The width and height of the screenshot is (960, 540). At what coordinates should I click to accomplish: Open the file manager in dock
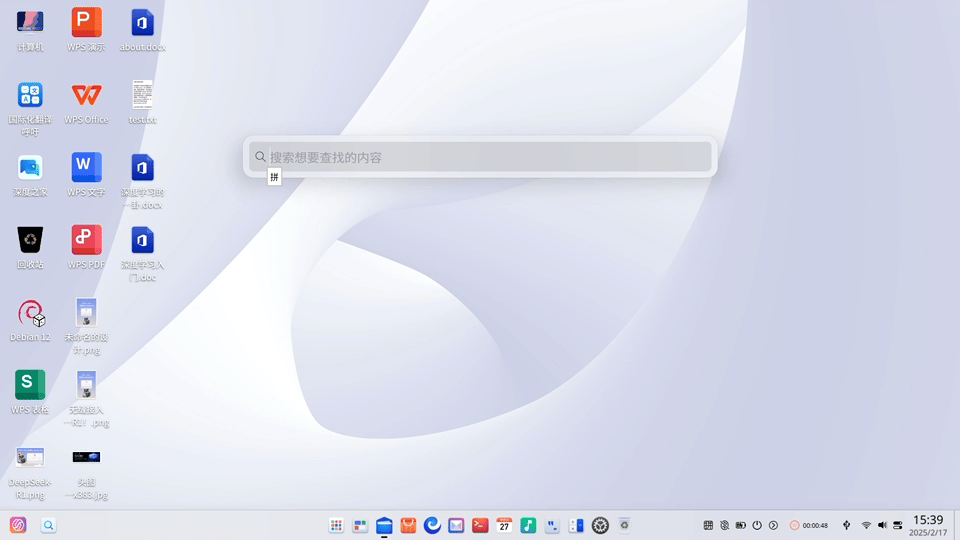tap(384, 525)
